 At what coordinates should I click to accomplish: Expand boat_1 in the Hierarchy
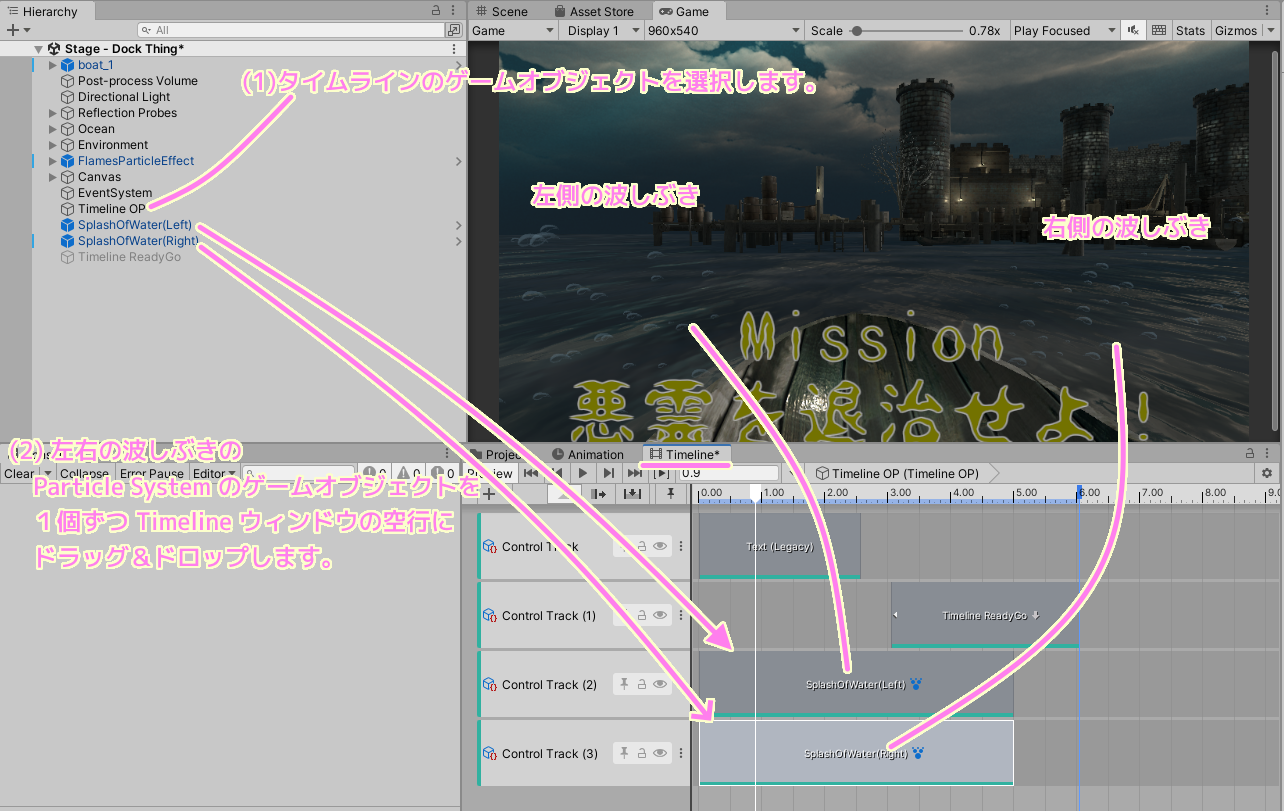click(52, 64)
